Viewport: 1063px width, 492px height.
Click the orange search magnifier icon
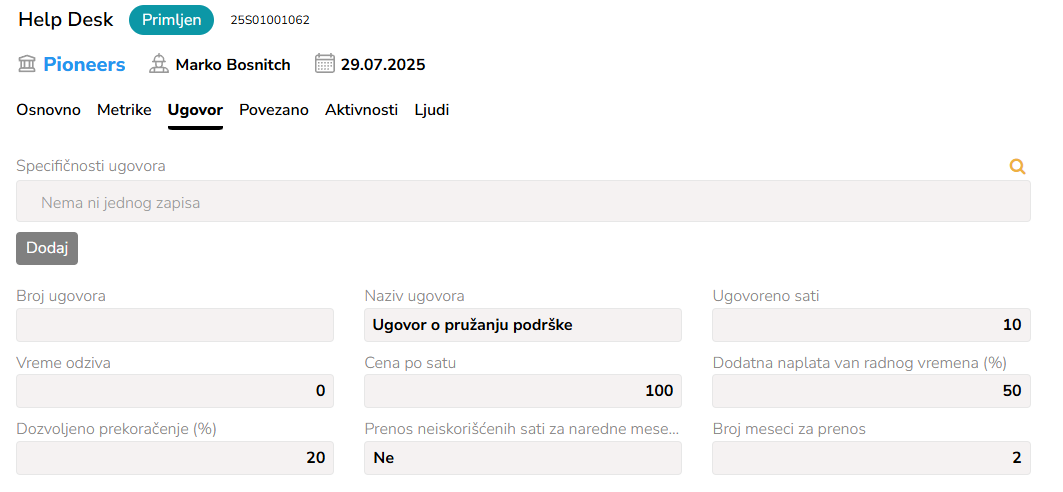coord(1018,167)
